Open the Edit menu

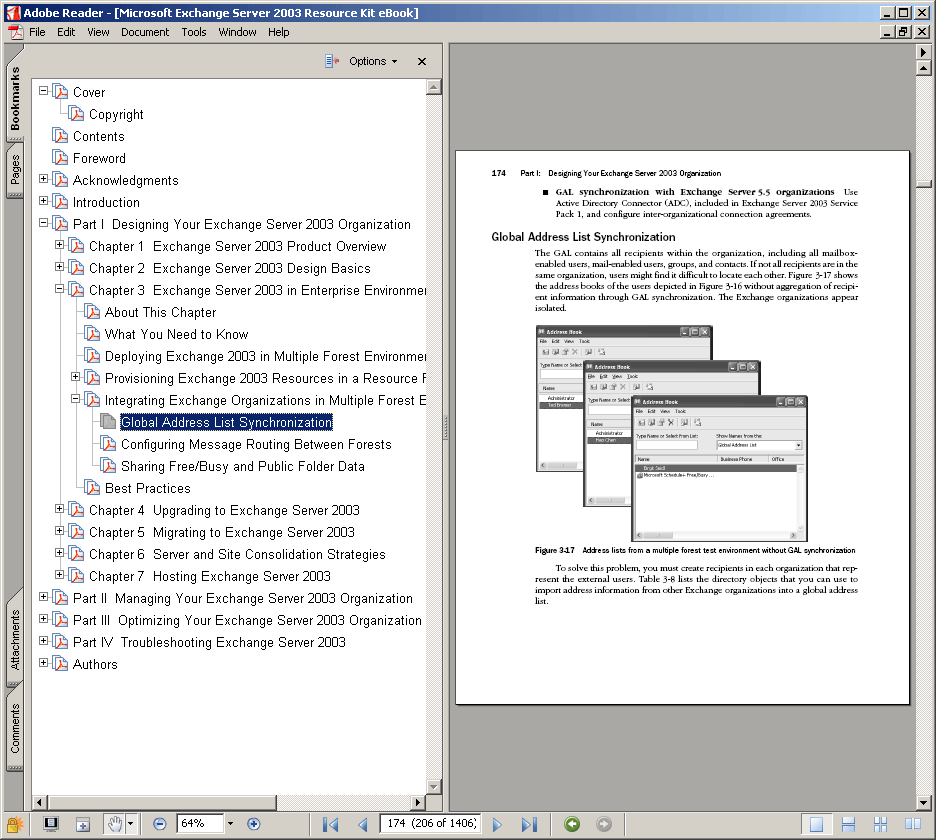coord(66,32)
